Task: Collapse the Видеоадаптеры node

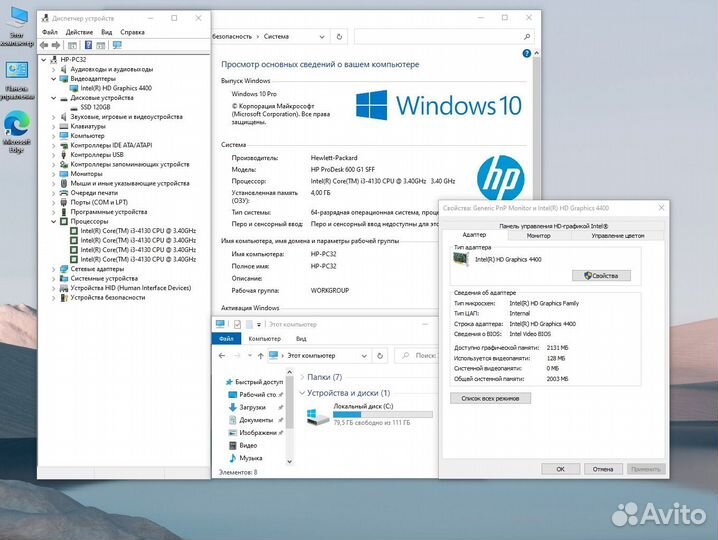Action: (x=54, y=79)
